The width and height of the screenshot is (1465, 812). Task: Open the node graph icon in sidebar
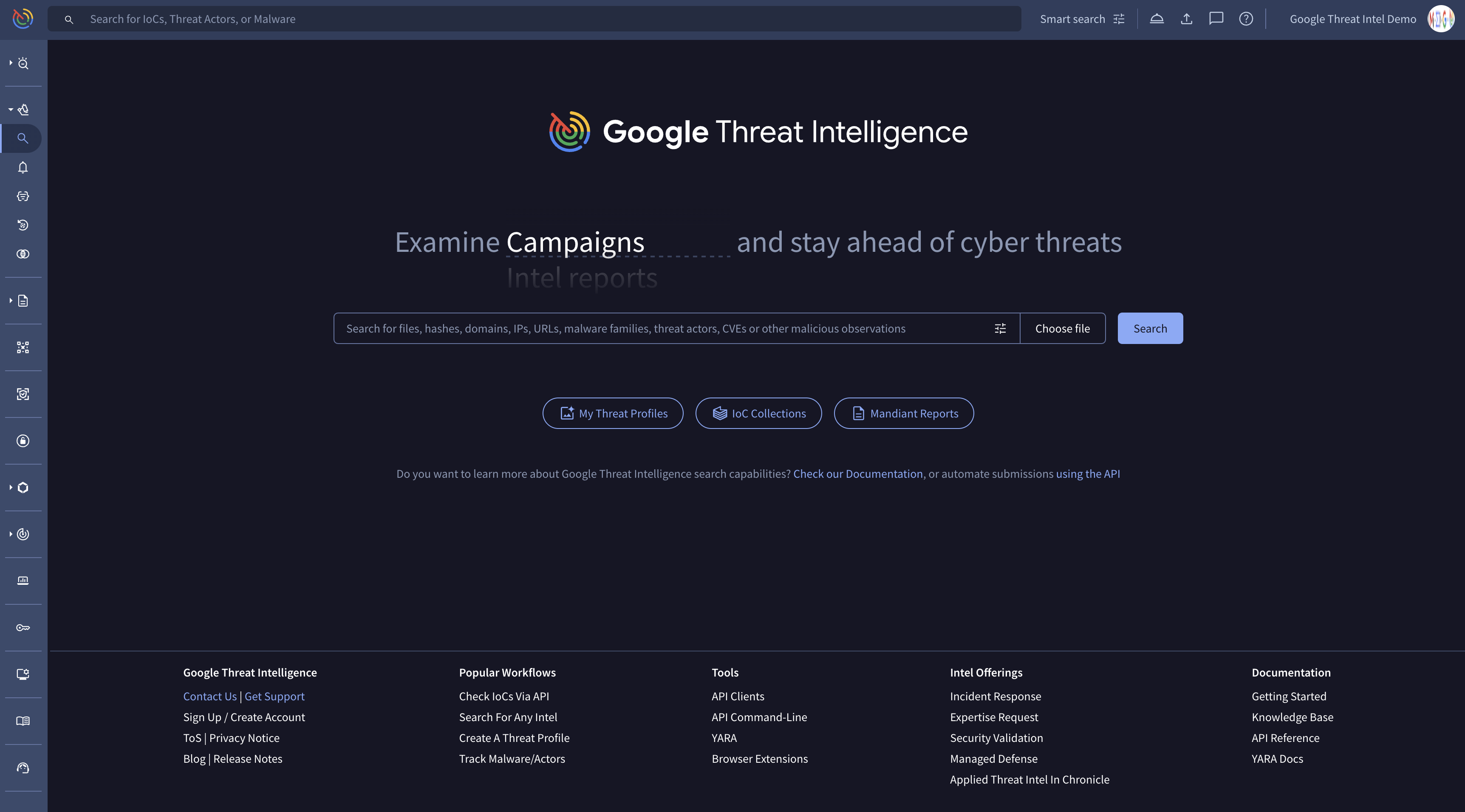click(x=23, y=347)
